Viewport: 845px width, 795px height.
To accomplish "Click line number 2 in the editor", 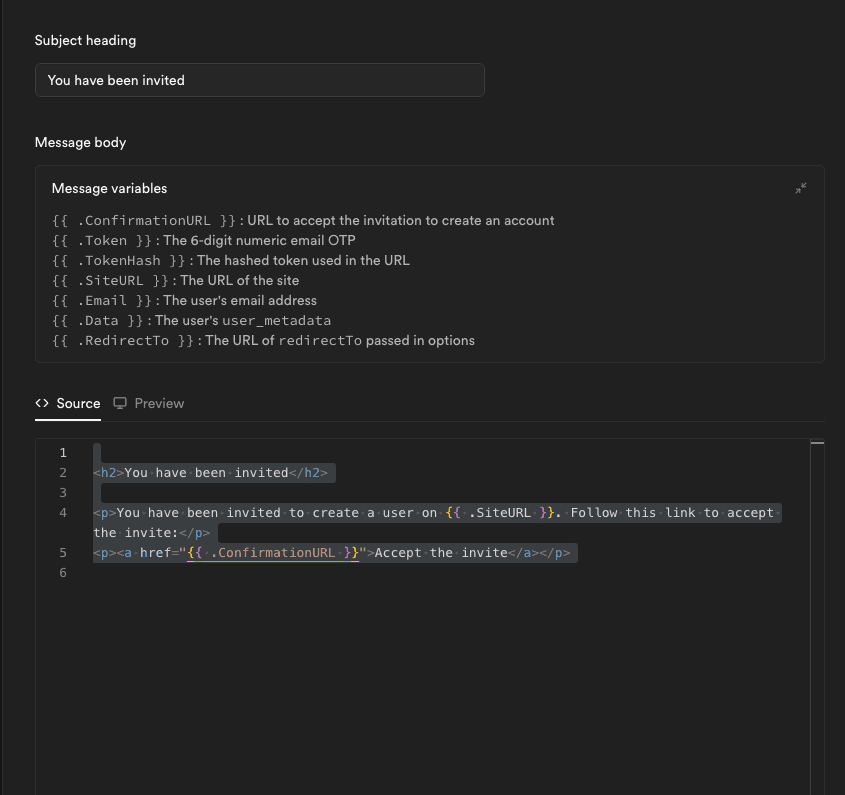I will (x=63, y=473).
